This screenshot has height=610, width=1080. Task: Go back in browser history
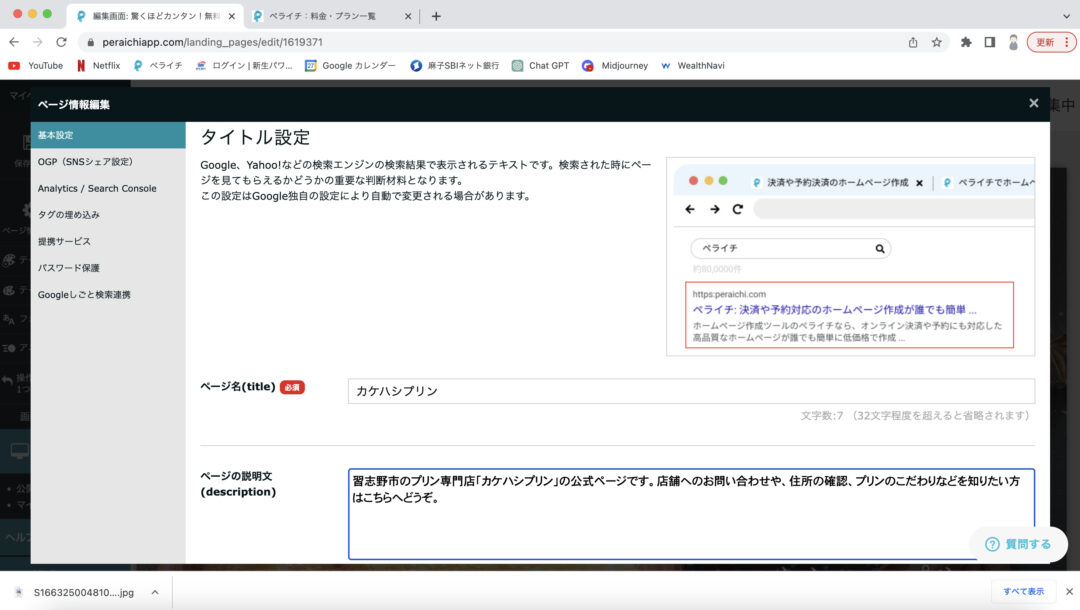tap(14, 42)
